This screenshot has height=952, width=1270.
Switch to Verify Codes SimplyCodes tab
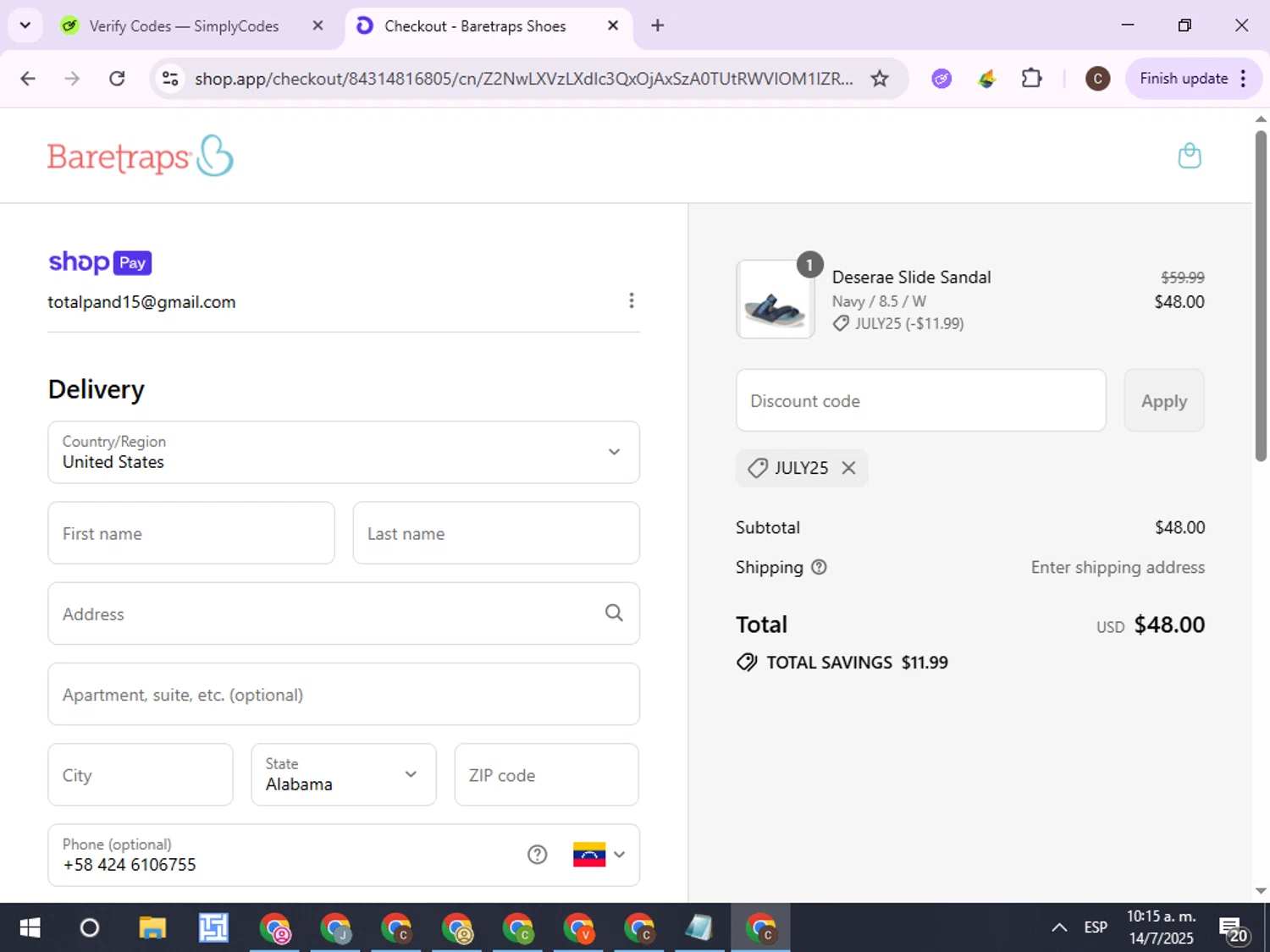[x=184, y=26]
